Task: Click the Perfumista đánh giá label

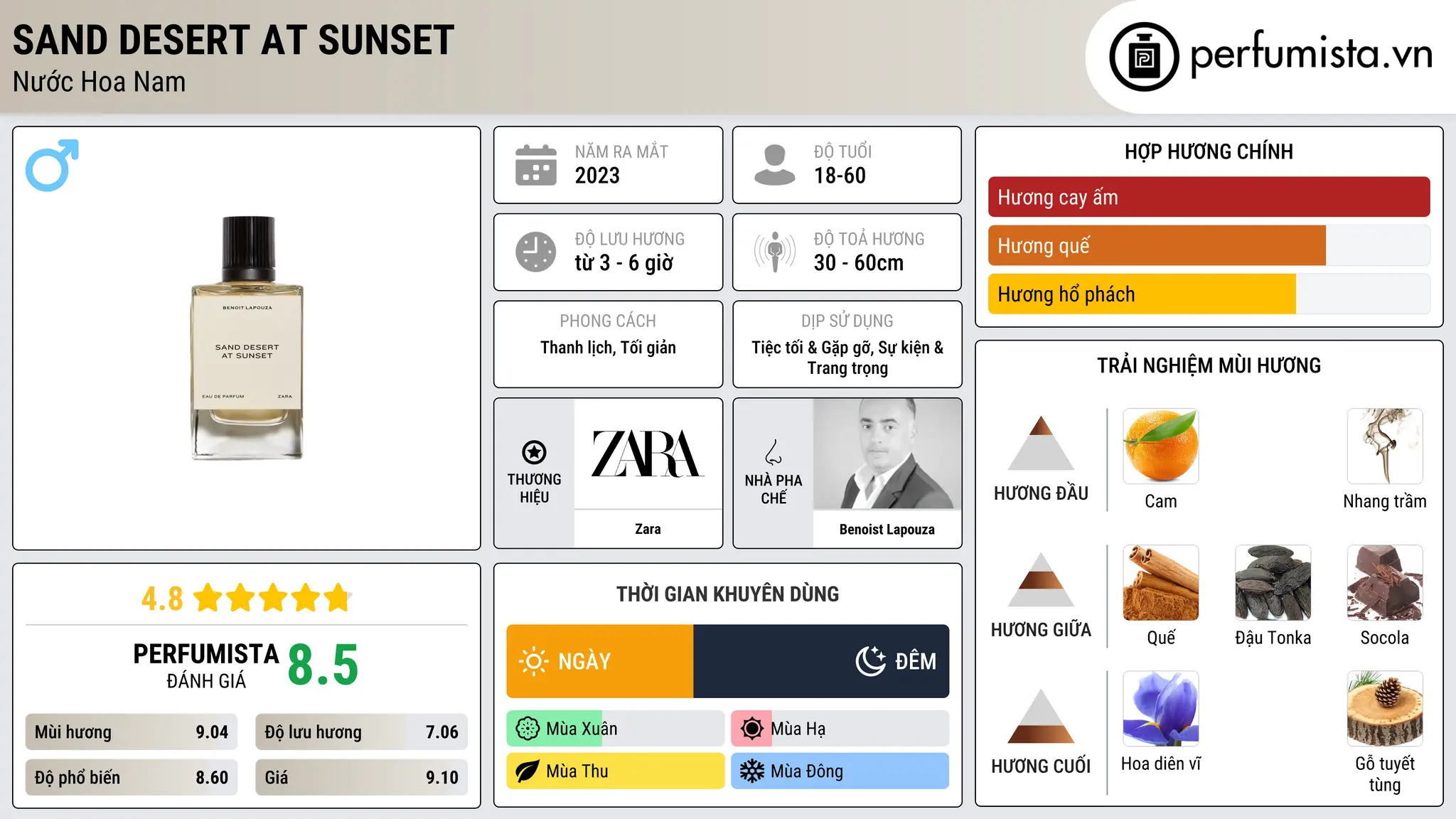Action: pos(206,666)
